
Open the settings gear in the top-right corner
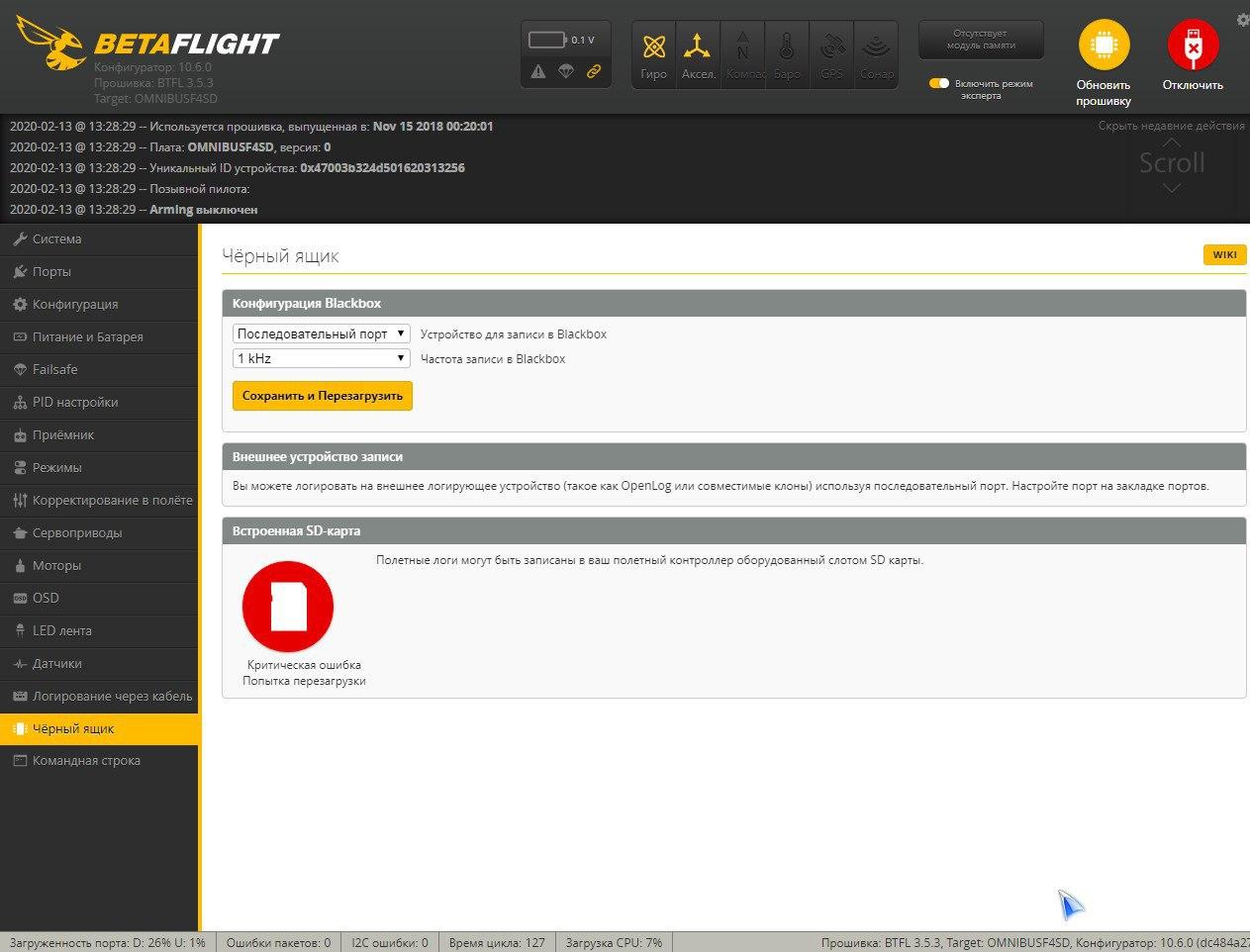coord(1241,19)
